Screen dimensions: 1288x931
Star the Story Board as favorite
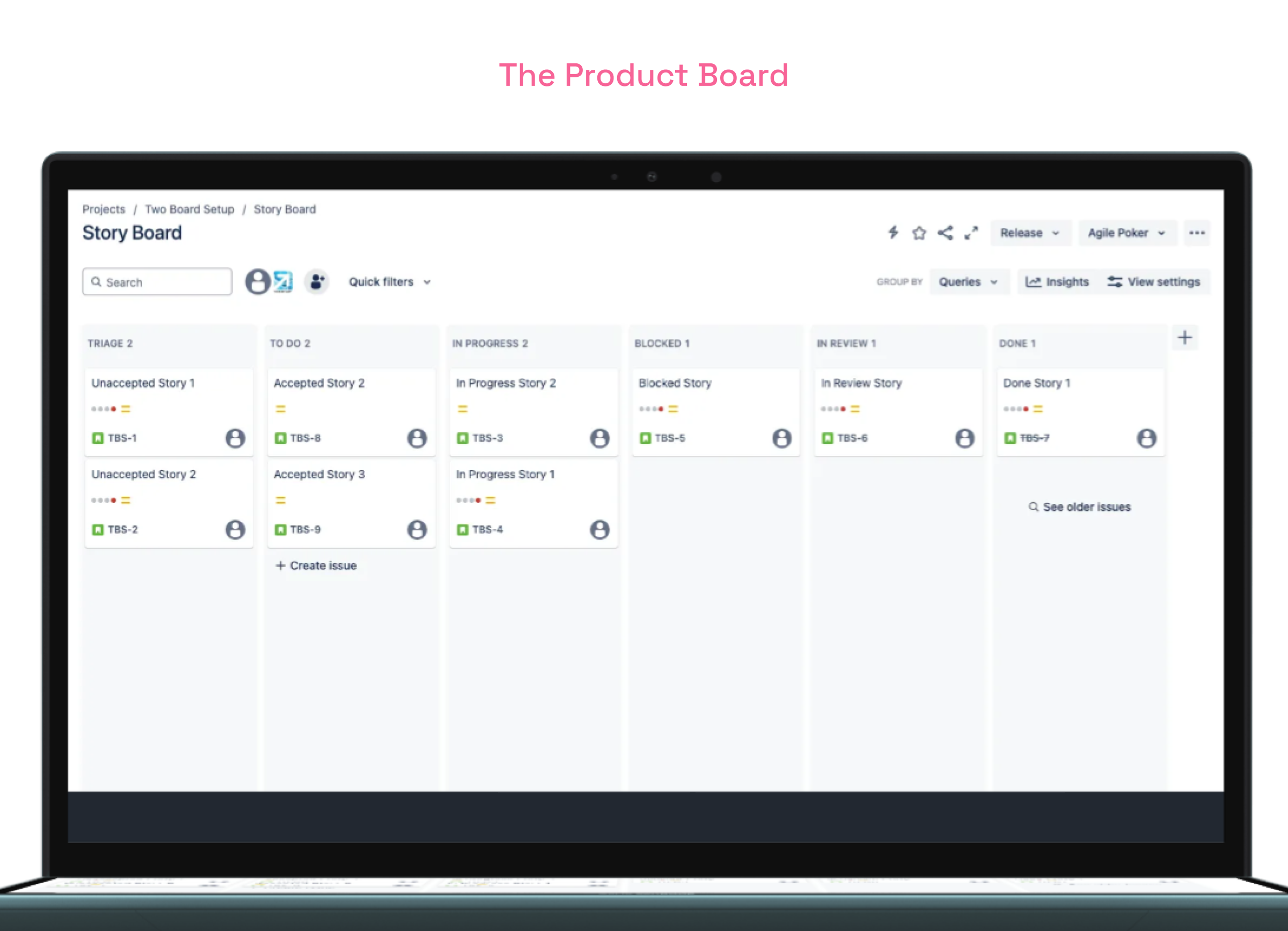(919, 233)
